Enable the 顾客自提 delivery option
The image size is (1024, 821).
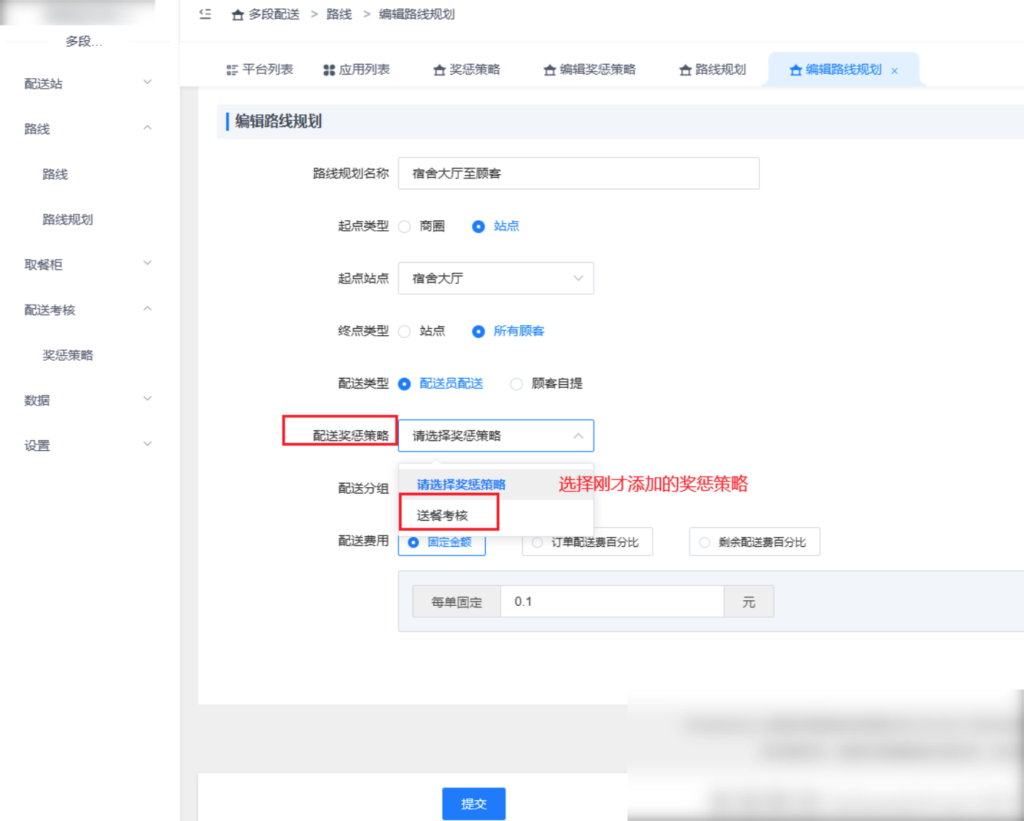516,383
